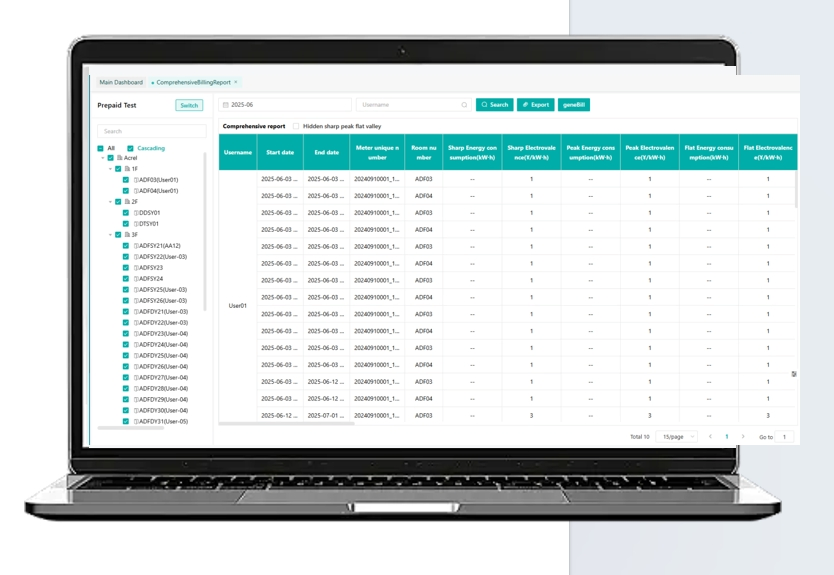
Task: Uncheck the 1F checkbox
Action: click(x=118, y=169)
